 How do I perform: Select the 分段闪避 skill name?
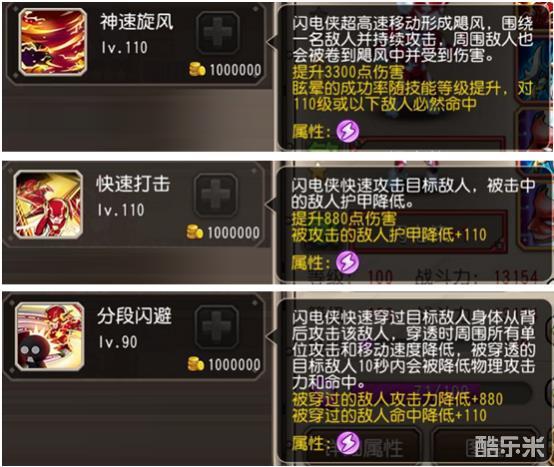tap(134, 316)
